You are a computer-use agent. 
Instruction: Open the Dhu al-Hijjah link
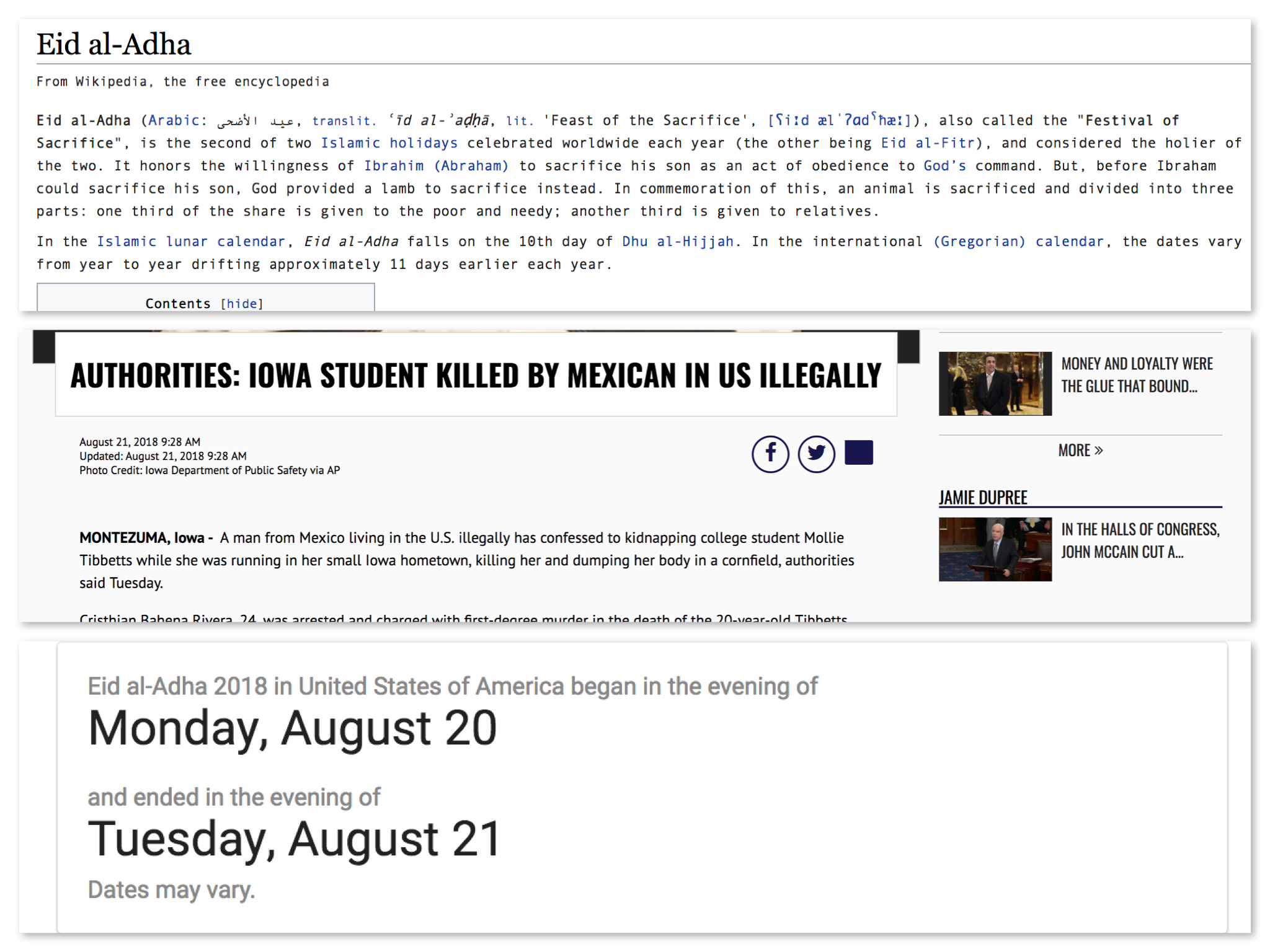[678, 242]
